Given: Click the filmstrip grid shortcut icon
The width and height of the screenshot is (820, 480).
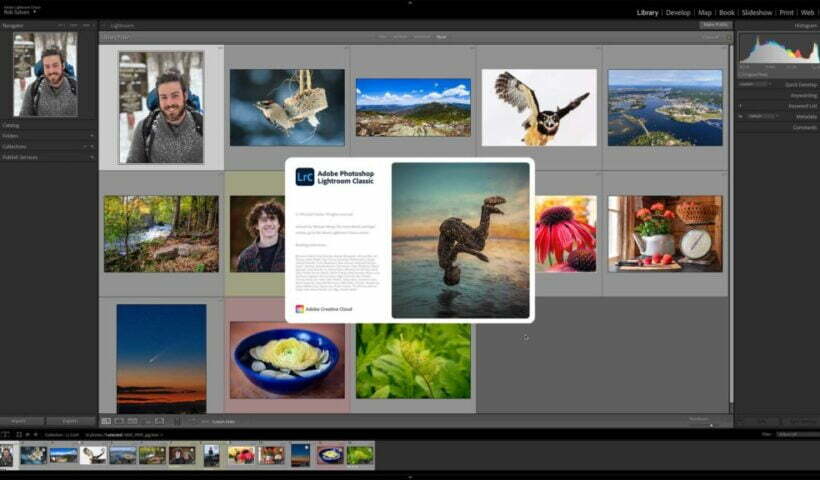Looking at the screenshot, I should click(x=18, y=434).
